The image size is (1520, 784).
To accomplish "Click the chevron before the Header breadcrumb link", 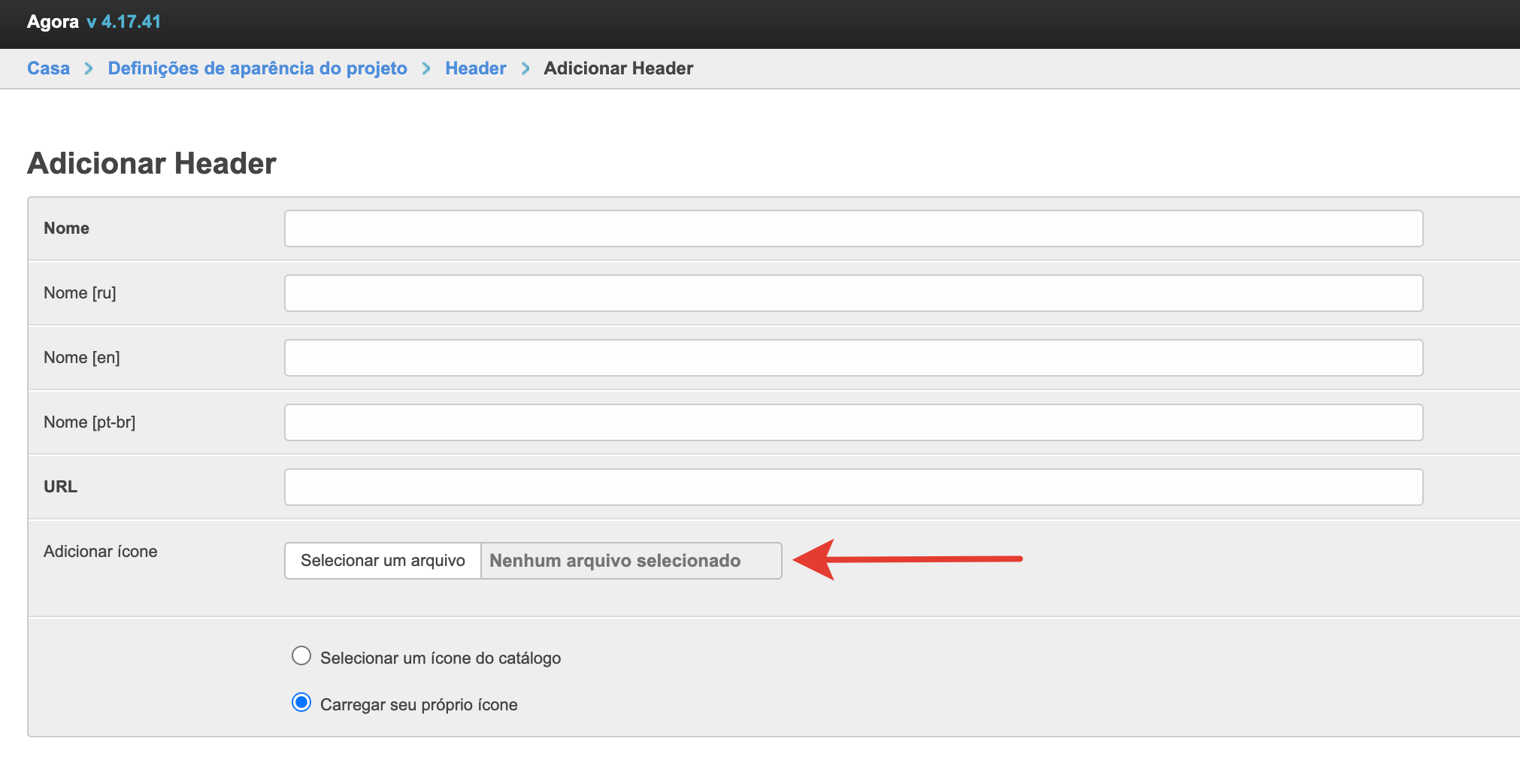I will click(426, 68).
